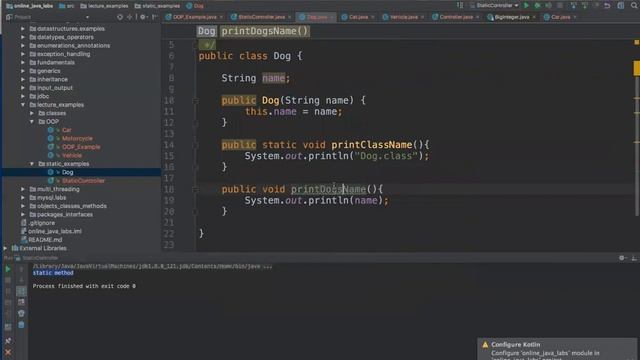
Task: Select the Dog file in the project tree
Action: coord(67,172)
